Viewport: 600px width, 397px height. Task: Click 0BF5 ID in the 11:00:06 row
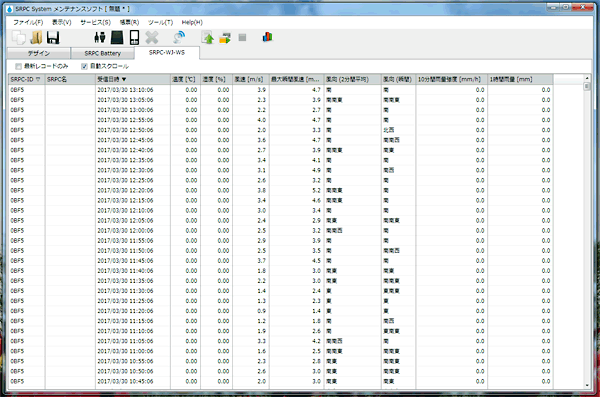click(x=17, y=351)
